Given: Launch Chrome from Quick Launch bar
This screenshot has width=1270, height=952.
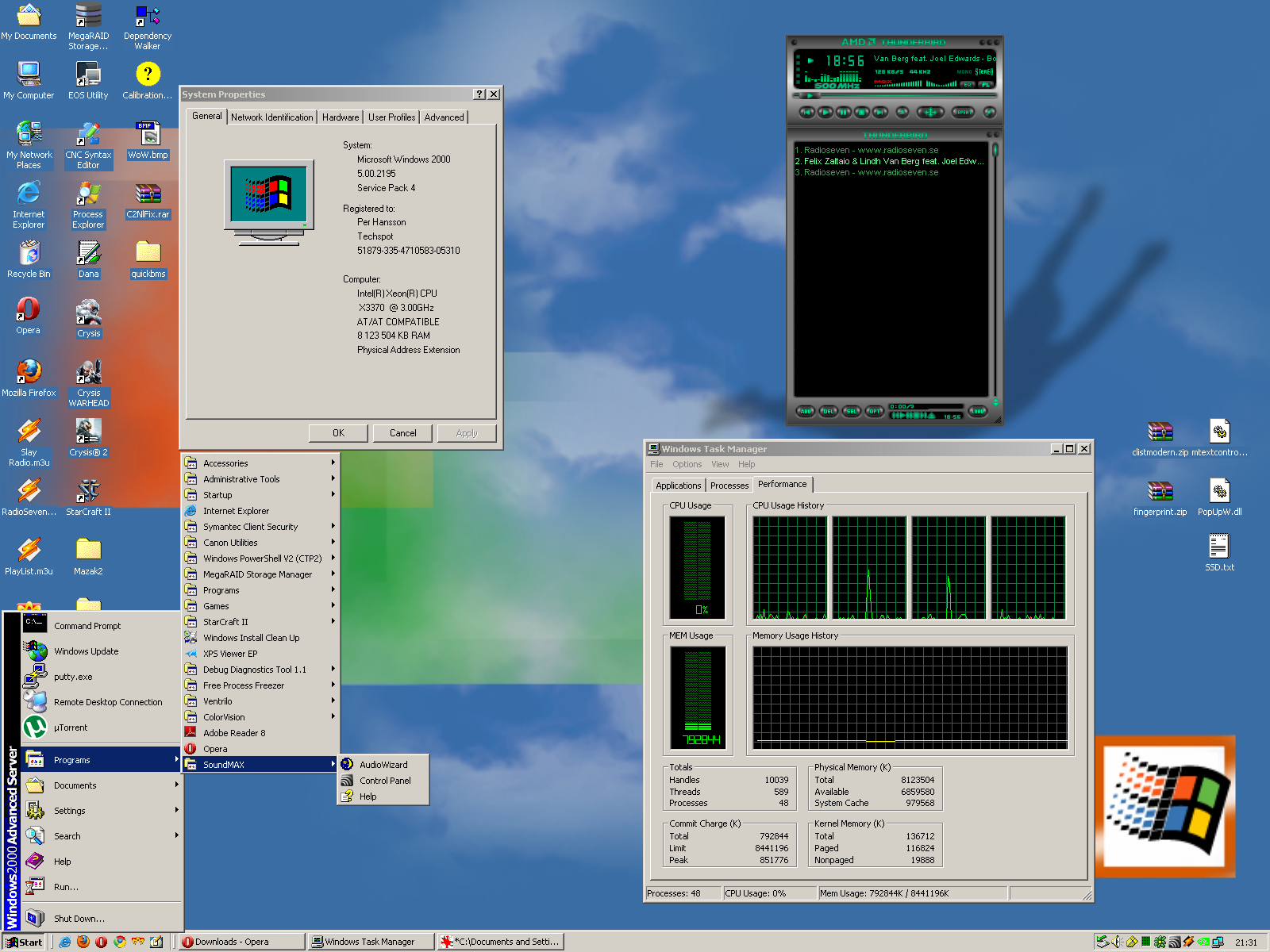Looking at the screenshot, I should [120, 942].
